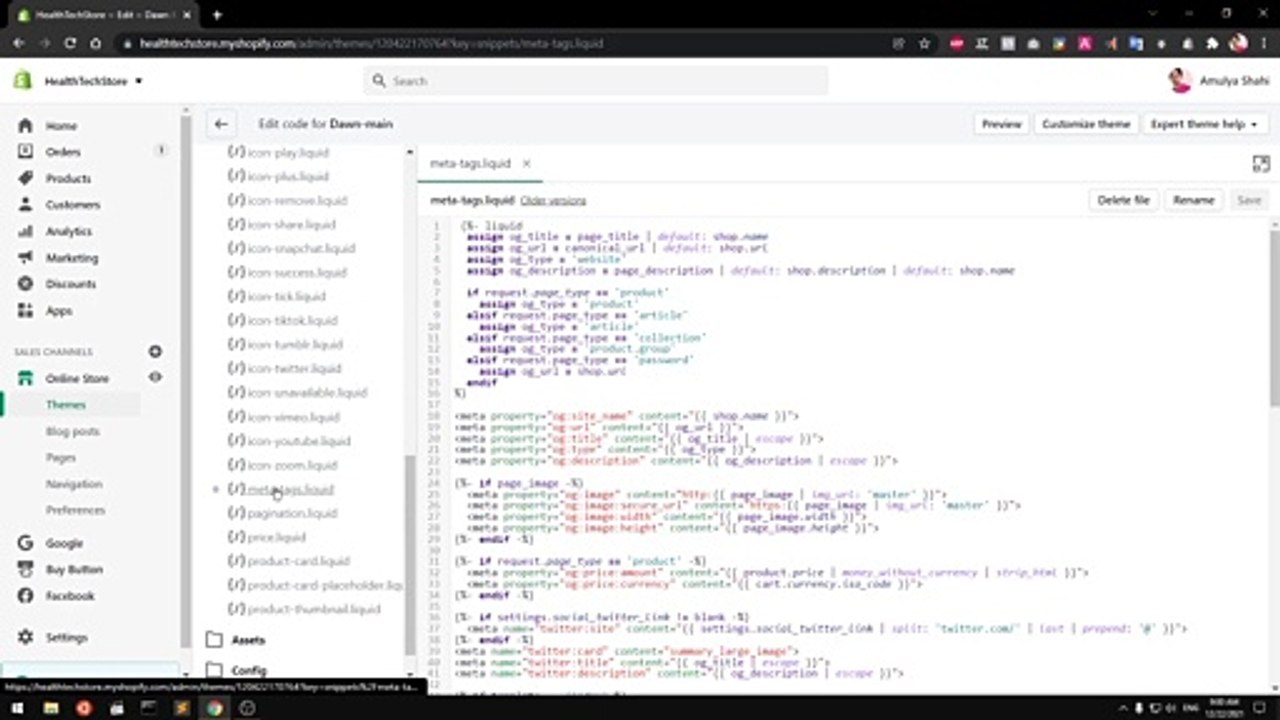The height and width of the screenshot is (720, 1280).
Task: Open the Marketing section
Action: [72, 258]
